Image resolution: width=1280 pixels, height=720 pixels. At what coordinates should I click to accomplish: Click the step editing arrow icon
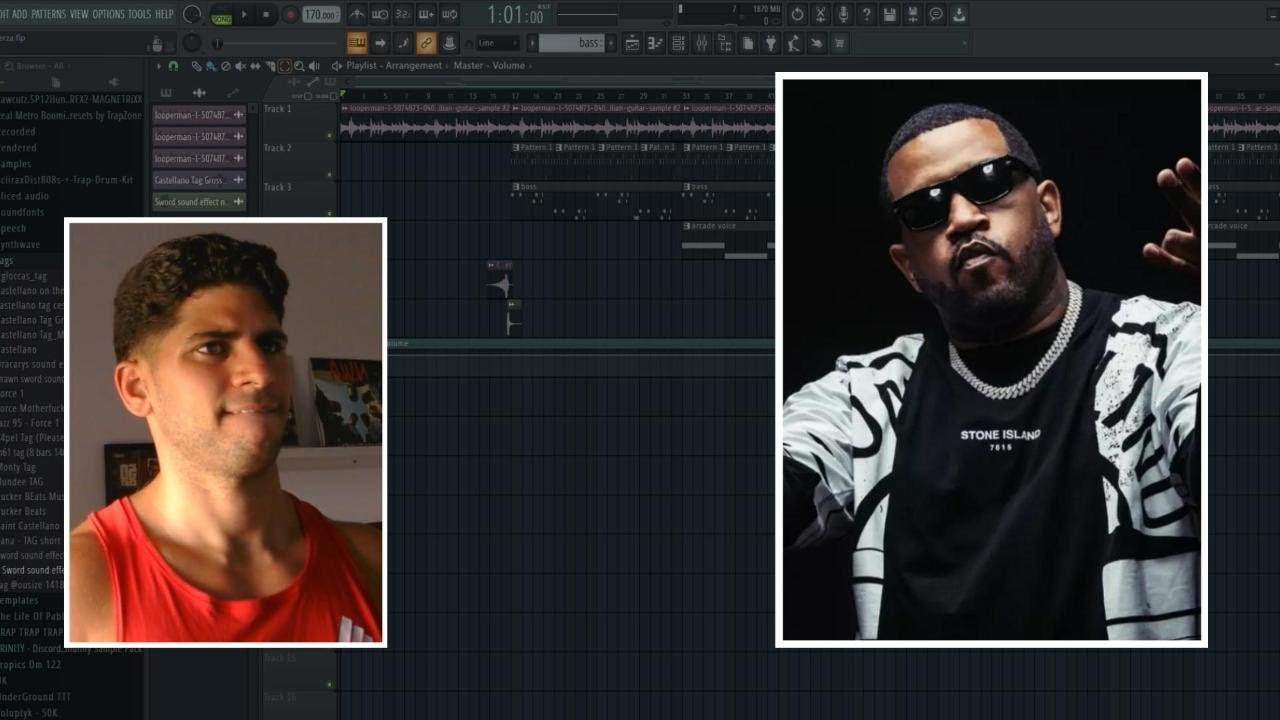380,43
